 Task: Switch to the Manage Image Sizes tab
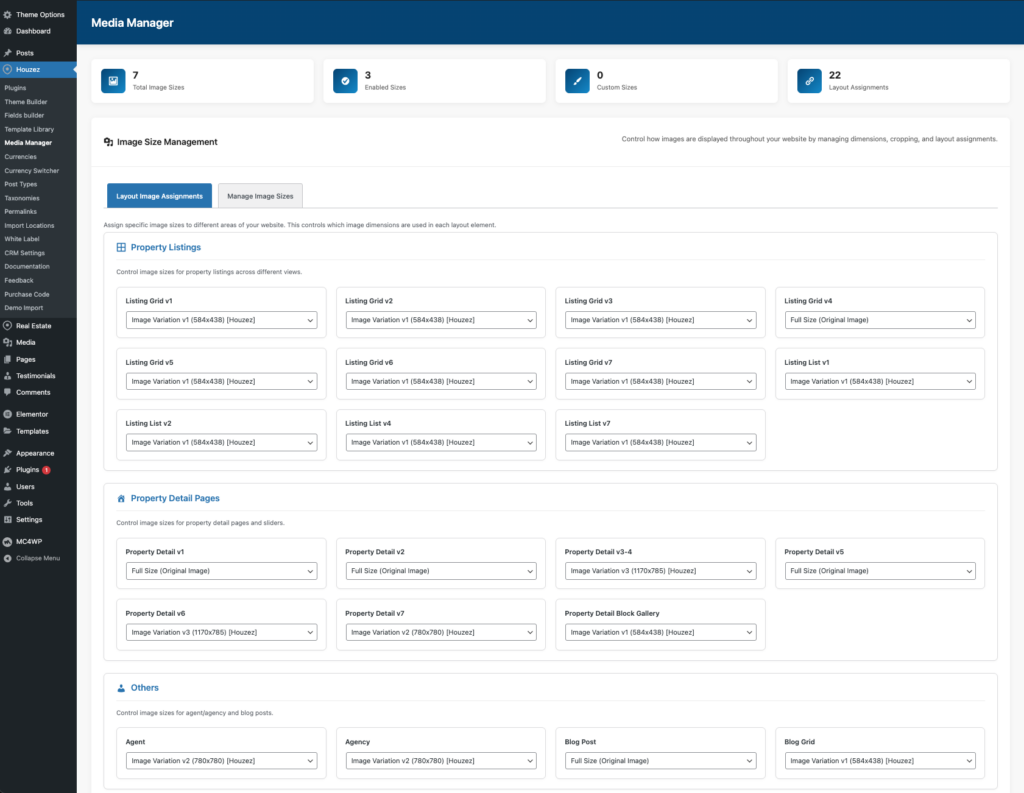[260, 196]
